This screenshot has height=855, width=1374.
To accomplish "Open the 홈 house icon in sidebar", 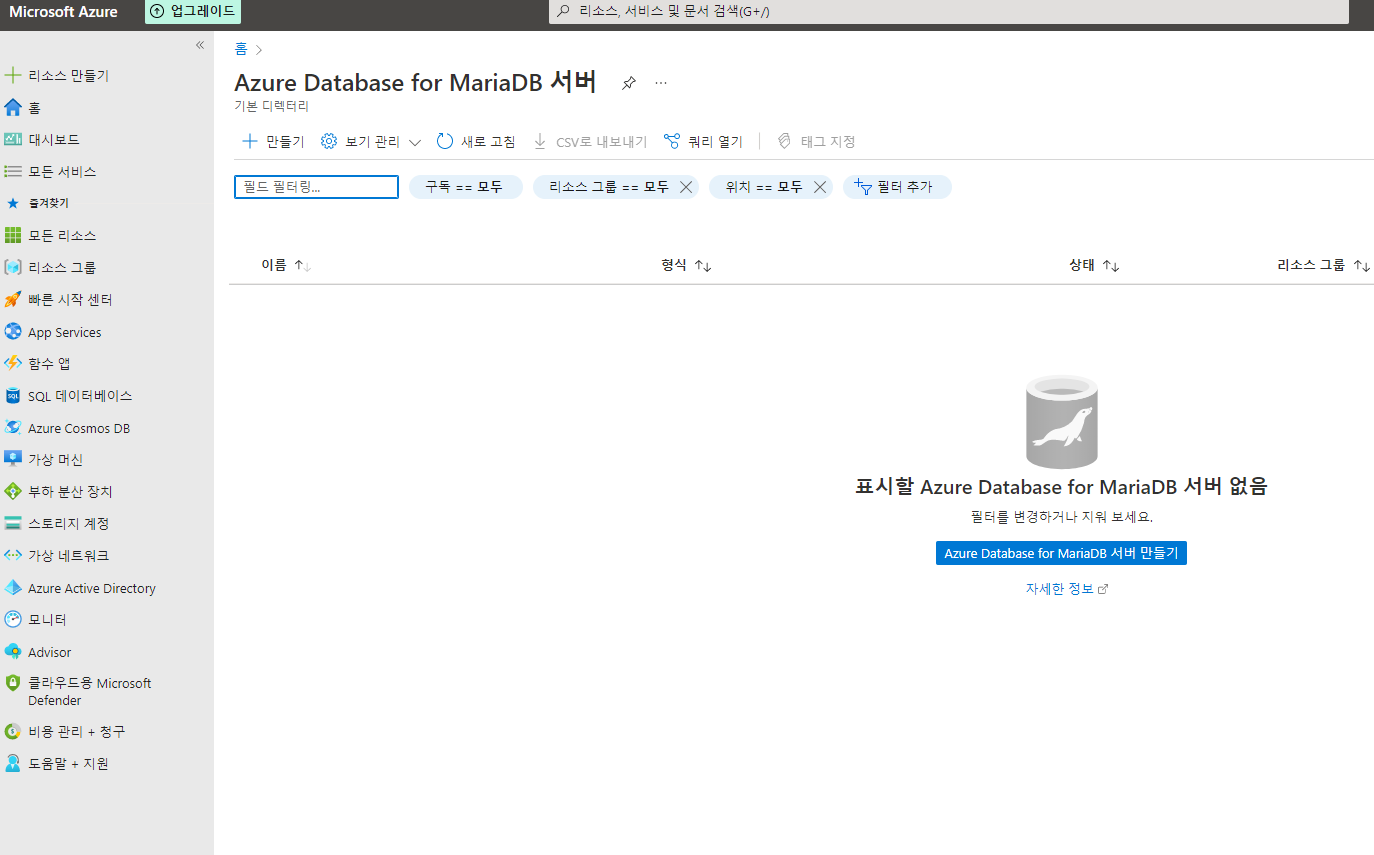I will [13, 107].
